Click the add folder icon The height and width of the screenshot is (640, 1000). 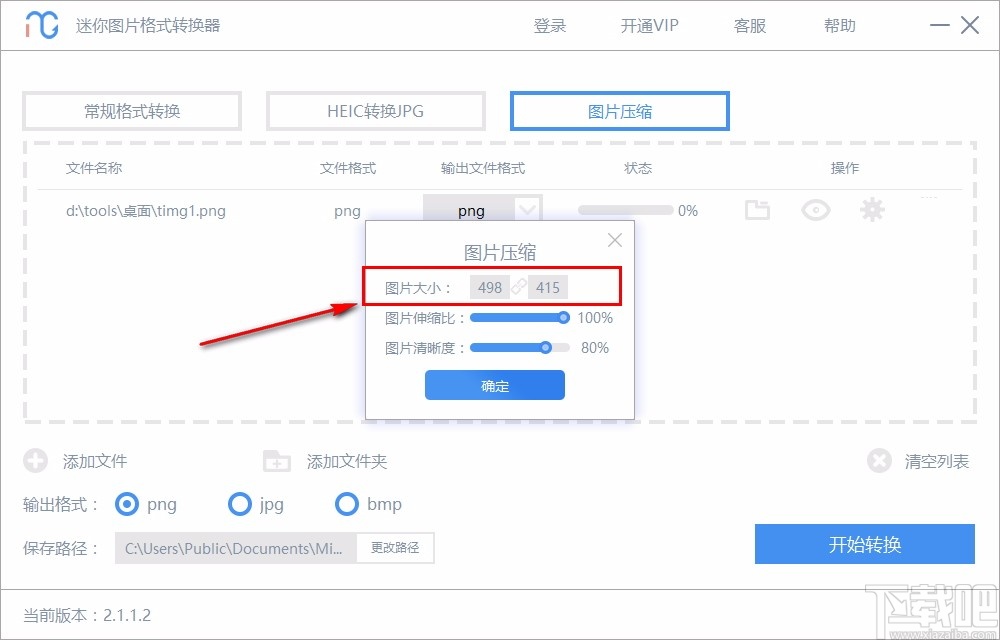[276, 461]
